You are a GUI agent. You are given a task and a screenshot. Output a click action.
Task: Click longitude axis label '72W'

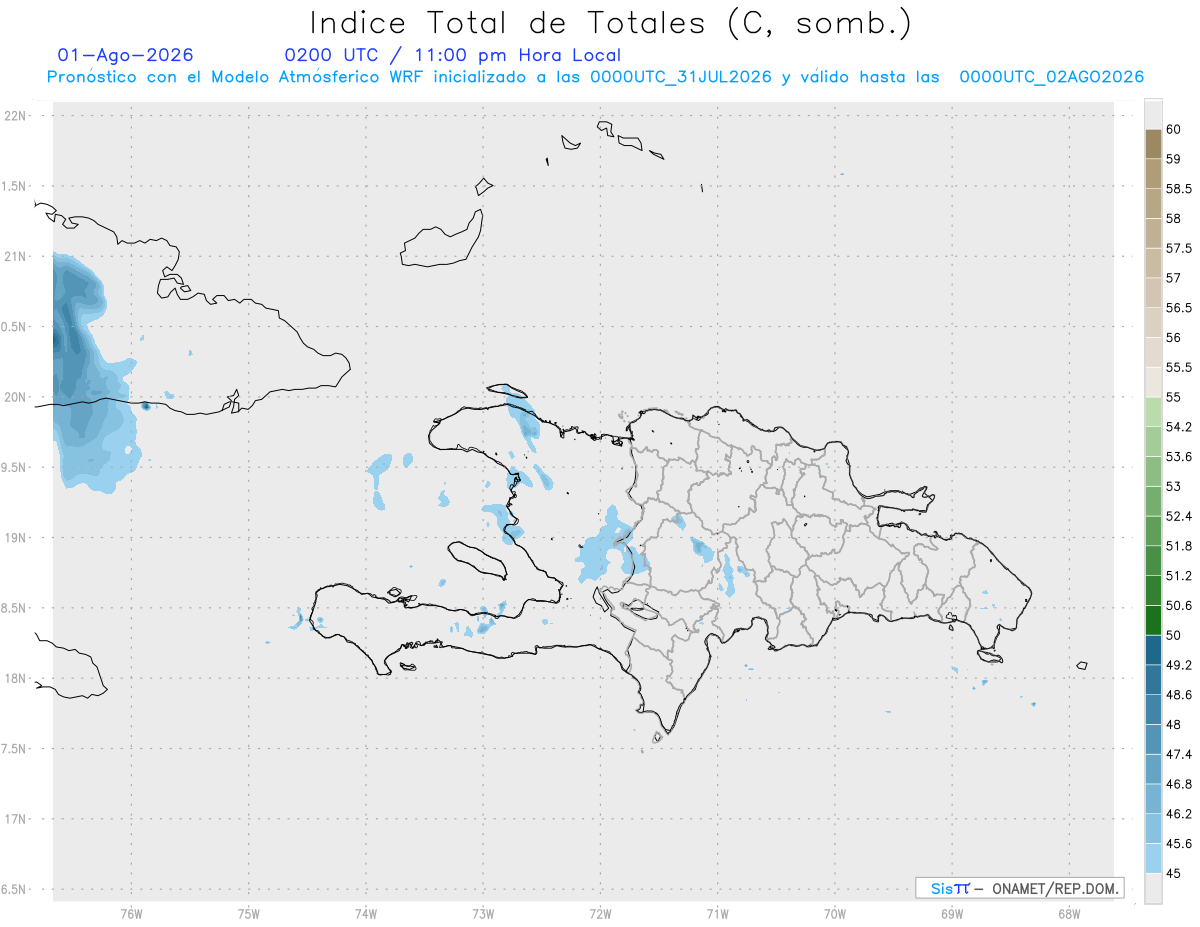600,913
